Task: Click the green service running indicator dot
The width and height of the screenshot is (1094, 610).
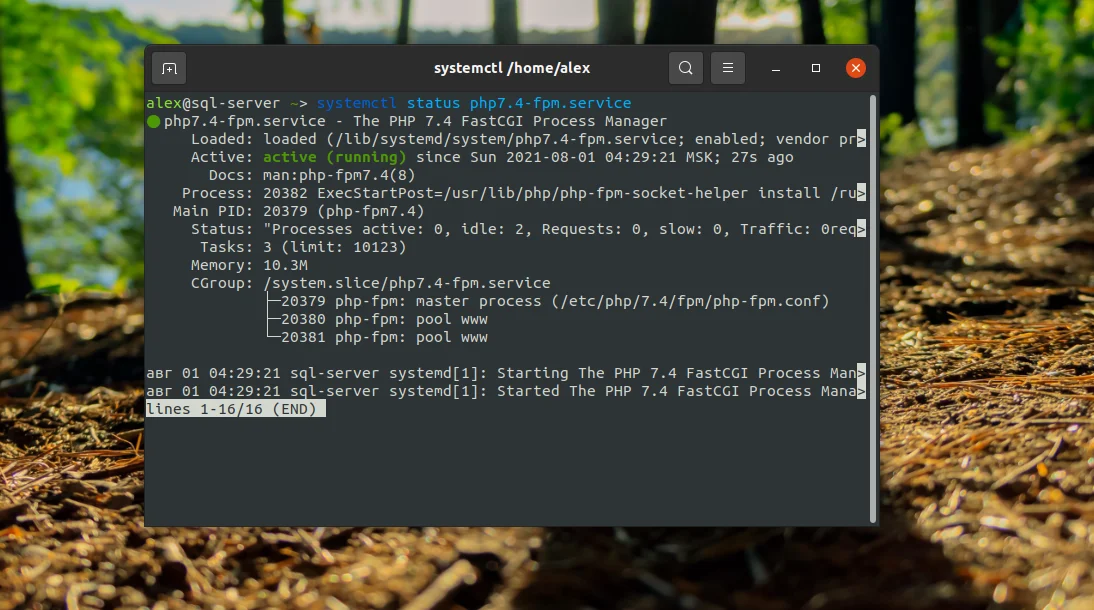Action: click(x=152, y=120)
